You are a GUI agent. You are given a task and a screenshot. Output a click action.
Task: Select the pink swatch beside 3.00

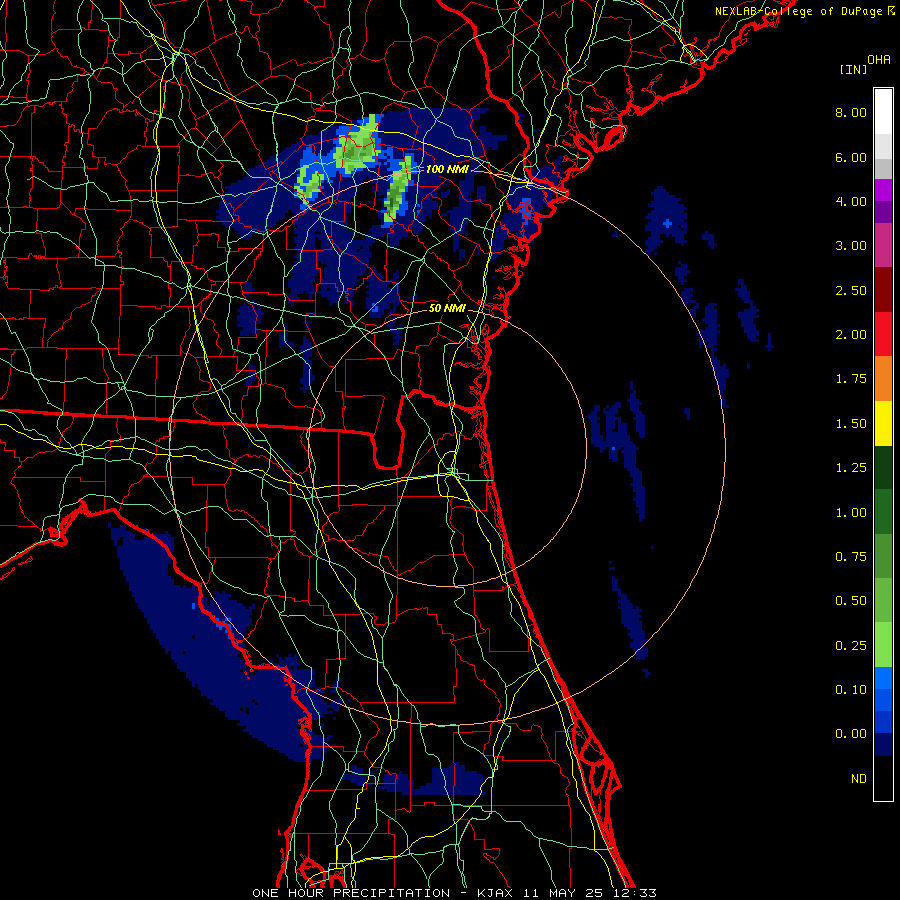point(883,246)
